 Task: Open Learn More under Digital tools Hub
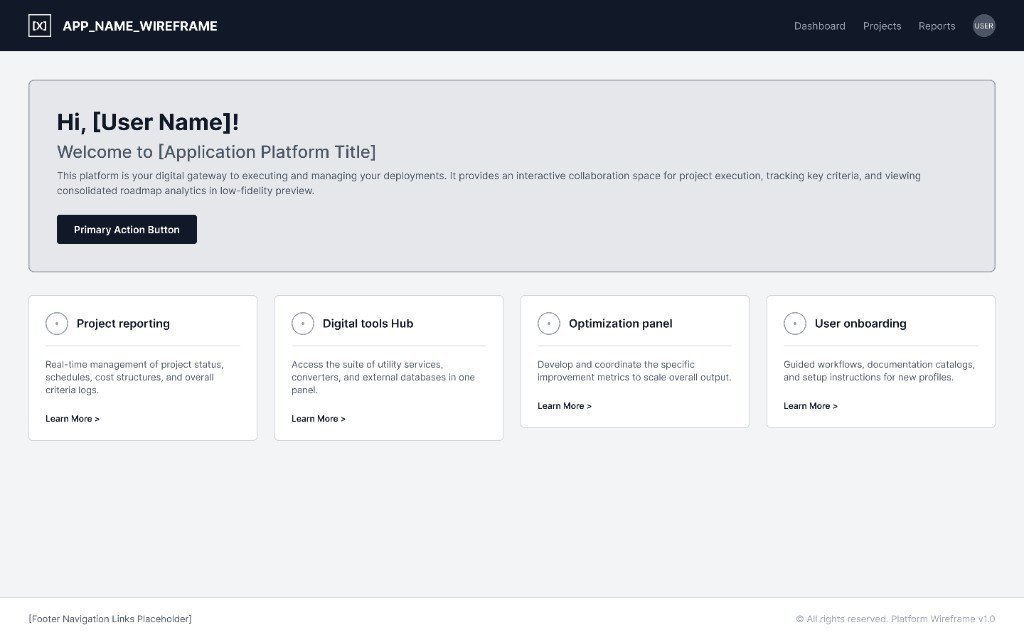(x=318, y=419)
